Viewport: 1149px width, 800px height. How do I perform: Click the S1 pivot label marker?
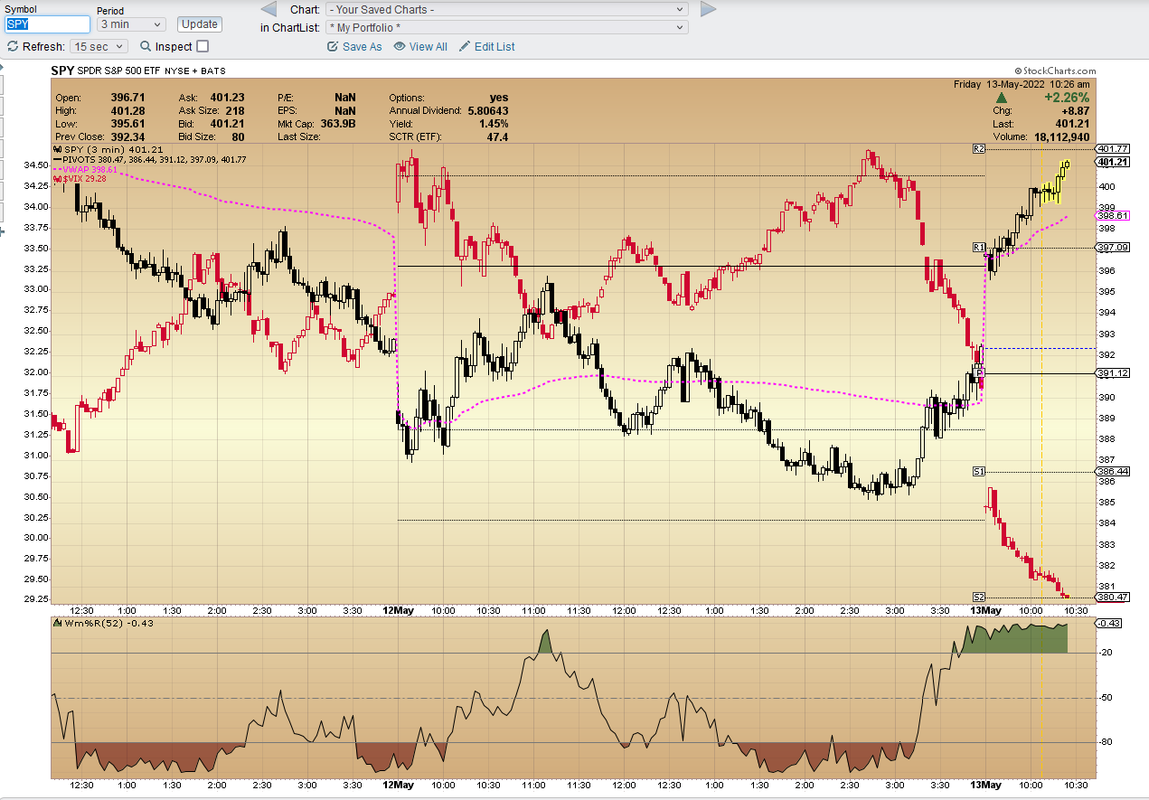(978, 471)
